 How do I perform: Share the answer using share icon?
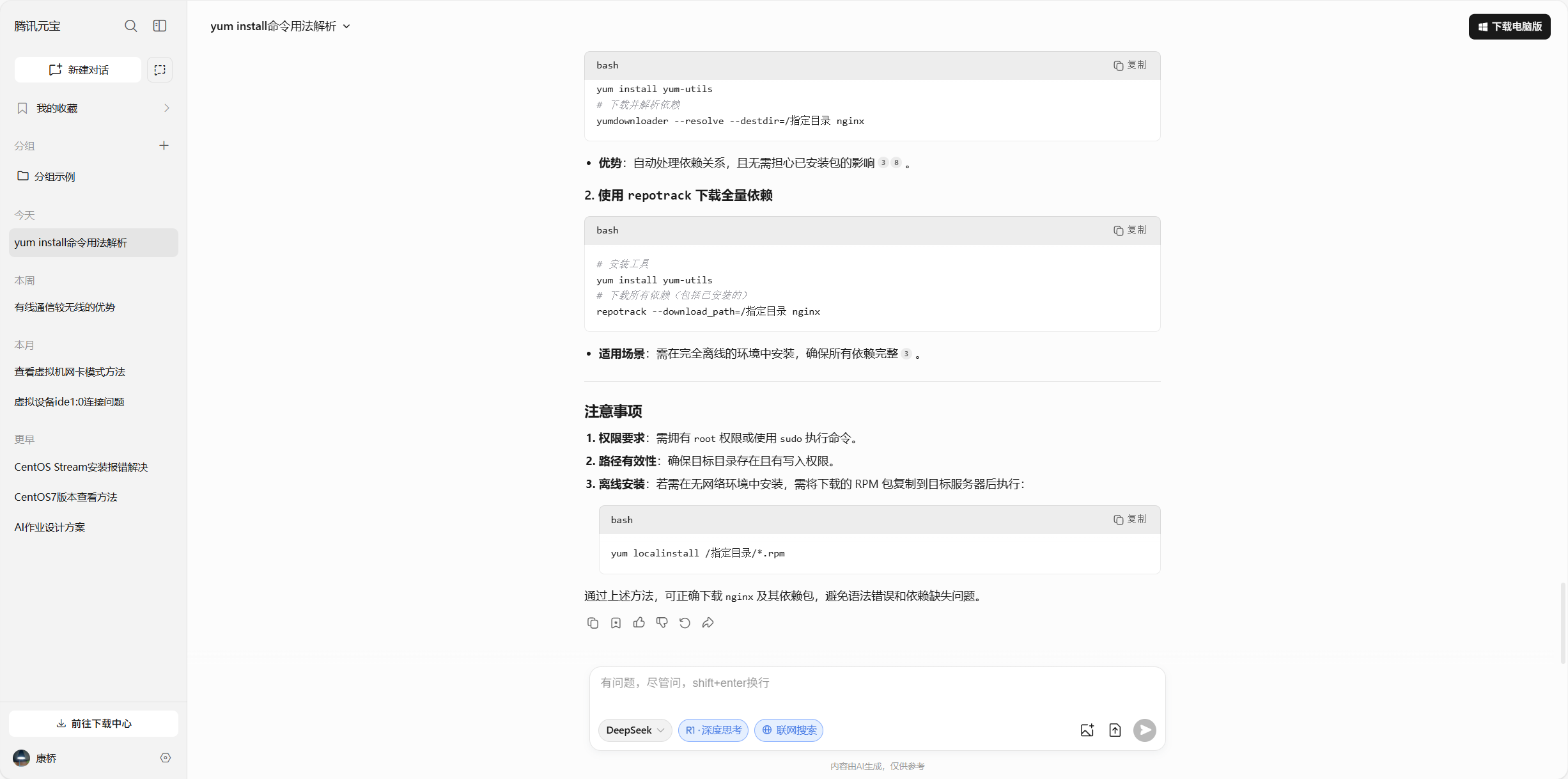point(708,622)
